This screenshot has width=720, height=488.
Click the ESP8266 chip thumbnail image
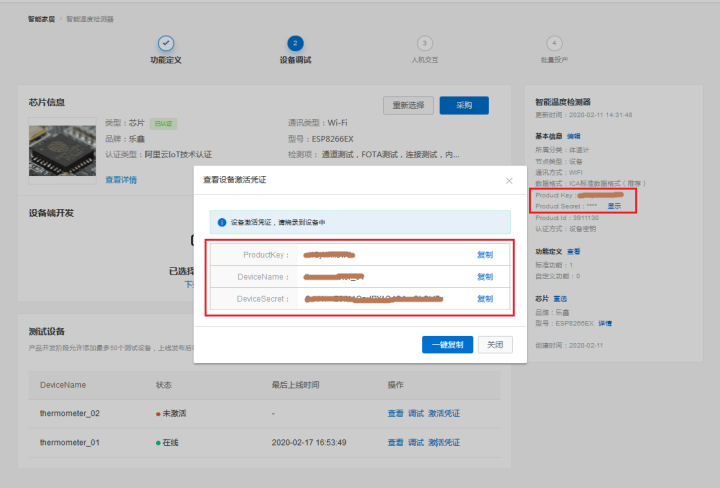click(x=62, y=151)
